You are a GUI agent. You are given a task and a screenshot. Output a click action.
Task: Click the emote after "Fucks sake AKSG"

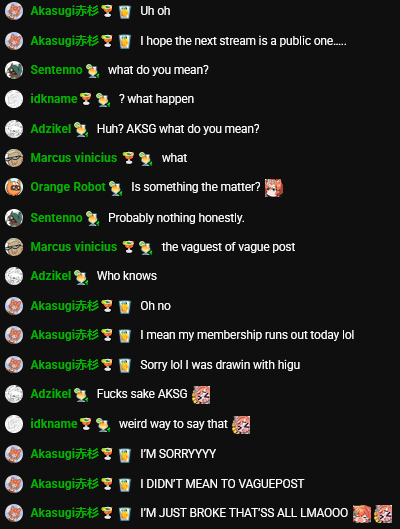coord(201,395)
